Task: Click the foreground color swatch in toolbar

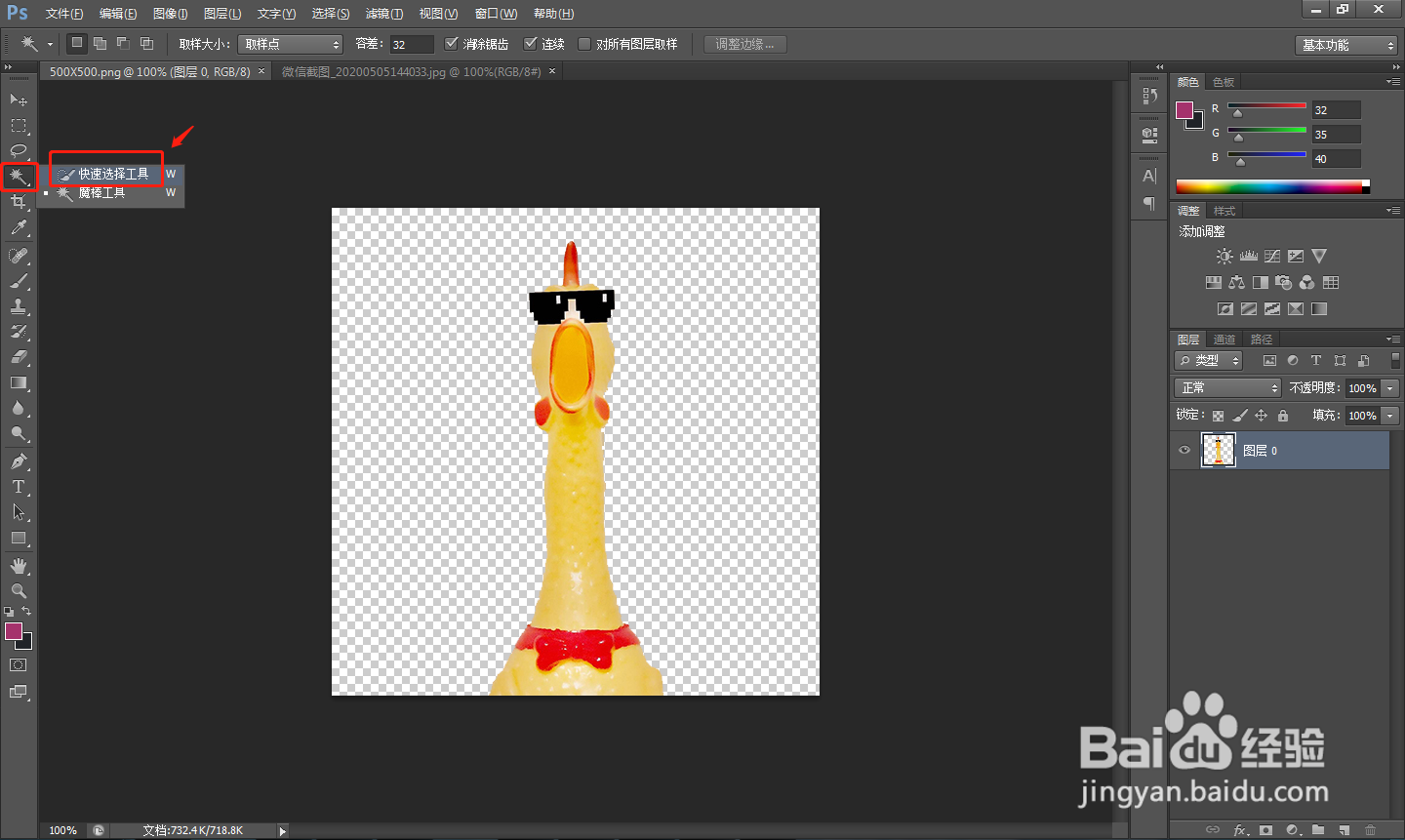Action: tap(14, 631)
